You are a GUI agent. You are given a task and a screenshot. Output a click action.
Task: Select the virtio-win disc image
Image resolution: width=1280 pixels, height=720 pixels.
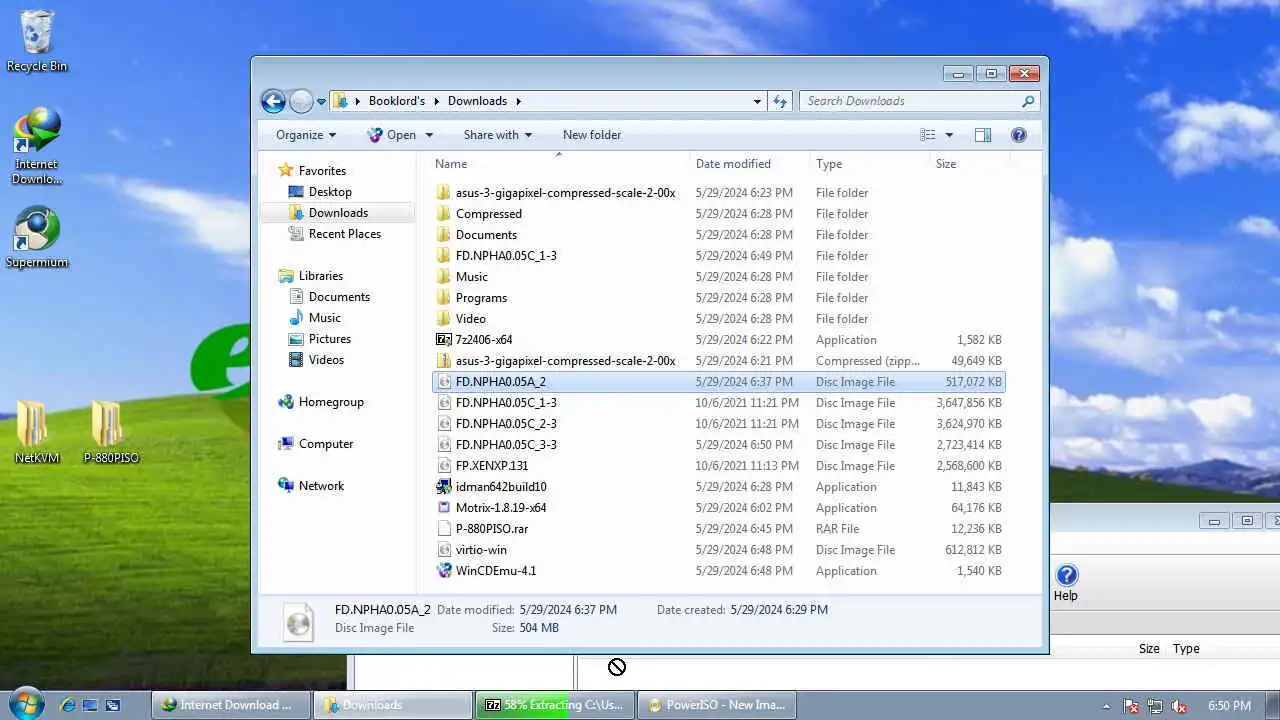tap(719, 550)
